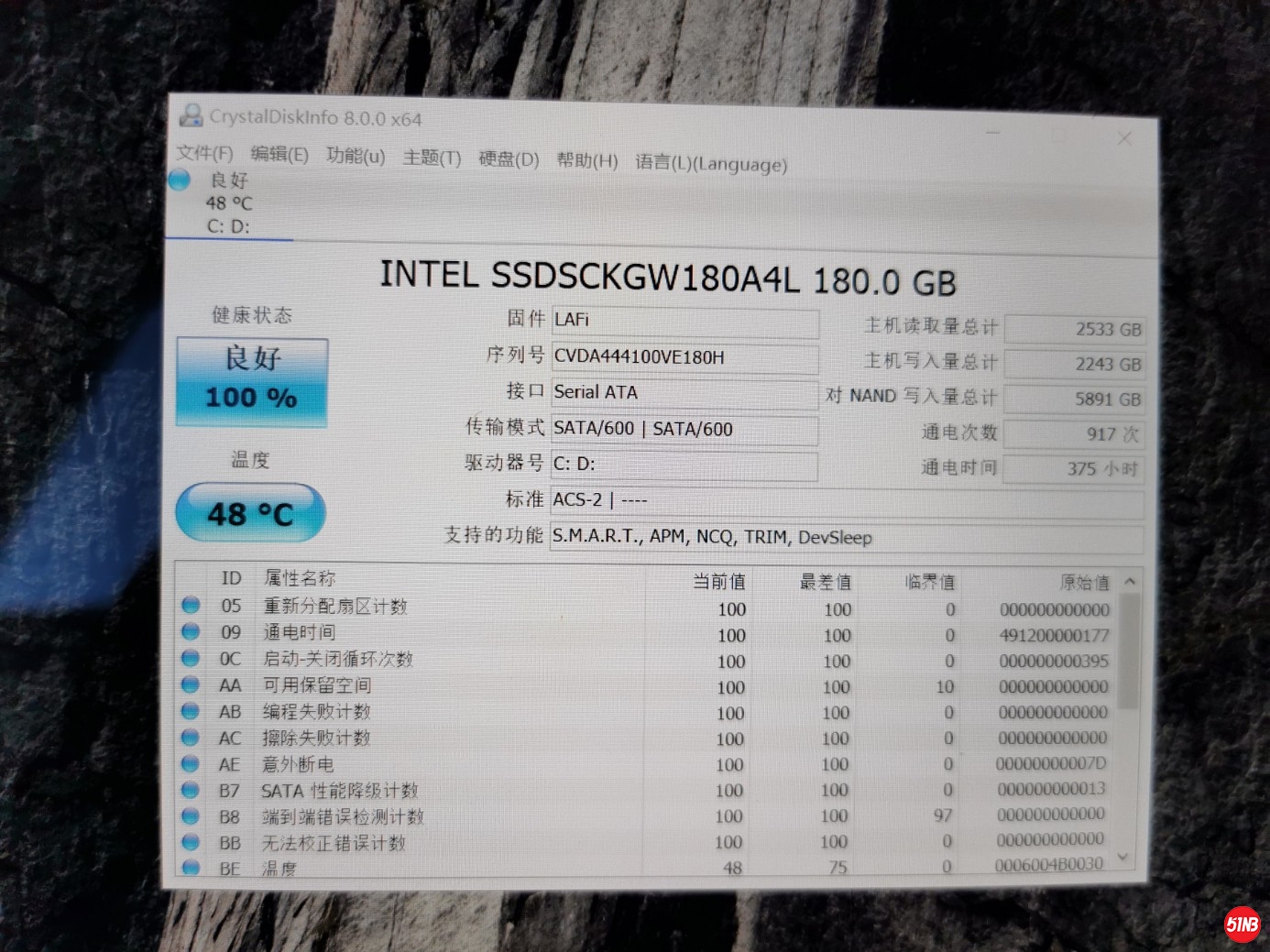This screenshot has width=1270, height=952.
Task: Click the serial number field CVDA444100VE180H
Action: (684, 357)
